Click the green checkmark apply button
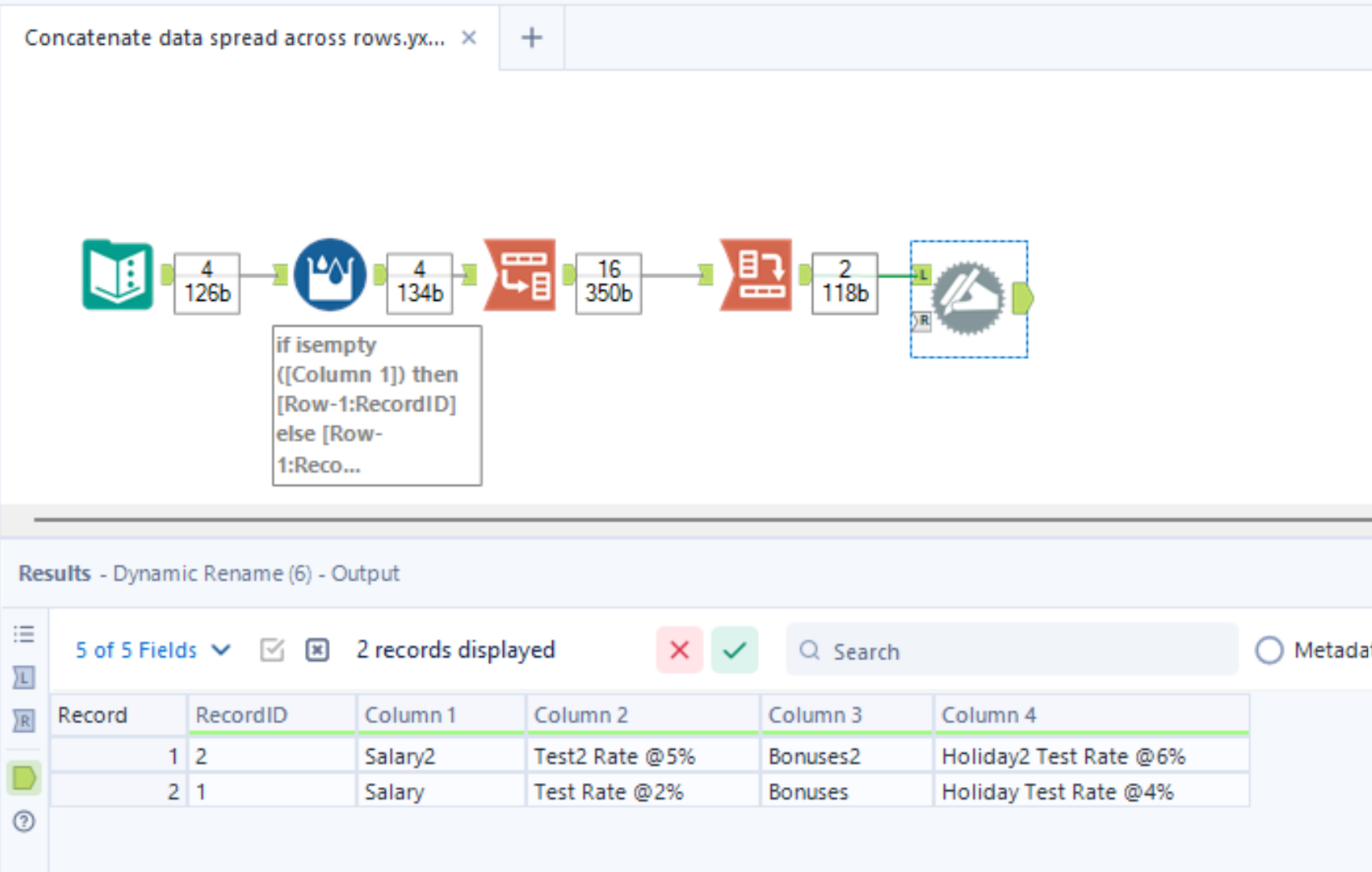 point(734,651)
